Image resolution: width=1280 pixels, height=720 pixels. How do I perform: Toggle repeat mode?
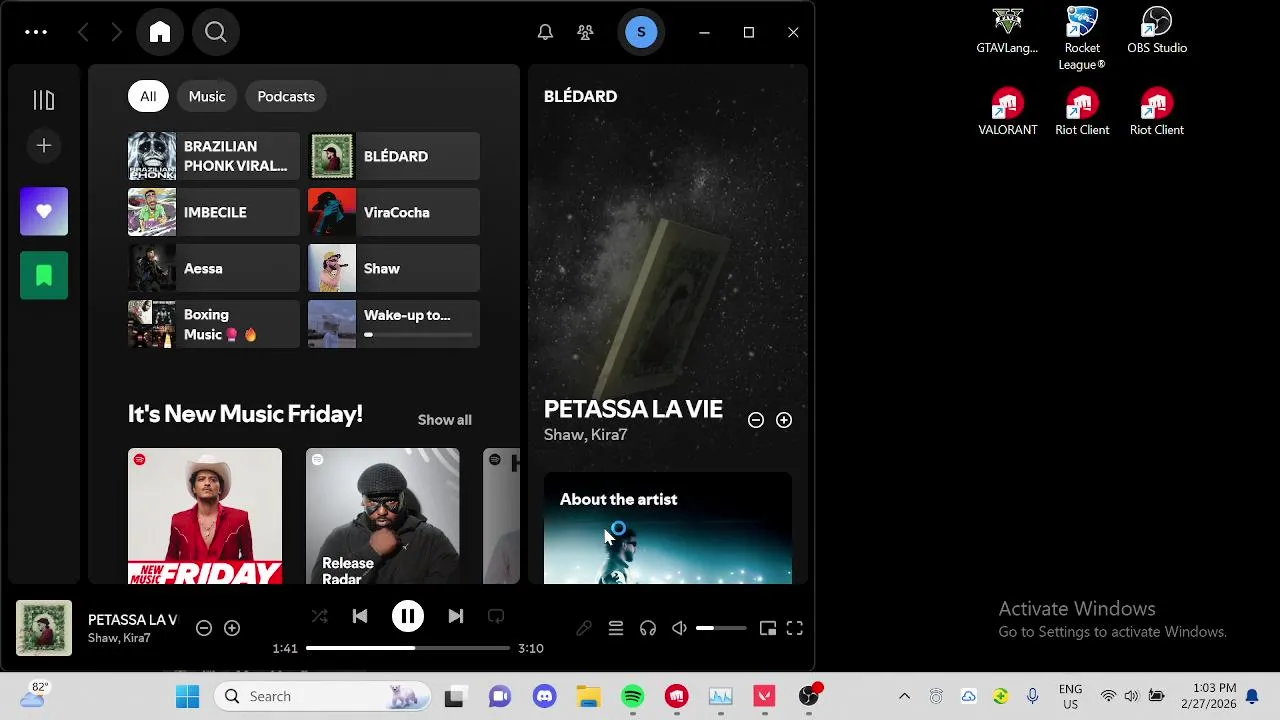[x=496, y=616]
